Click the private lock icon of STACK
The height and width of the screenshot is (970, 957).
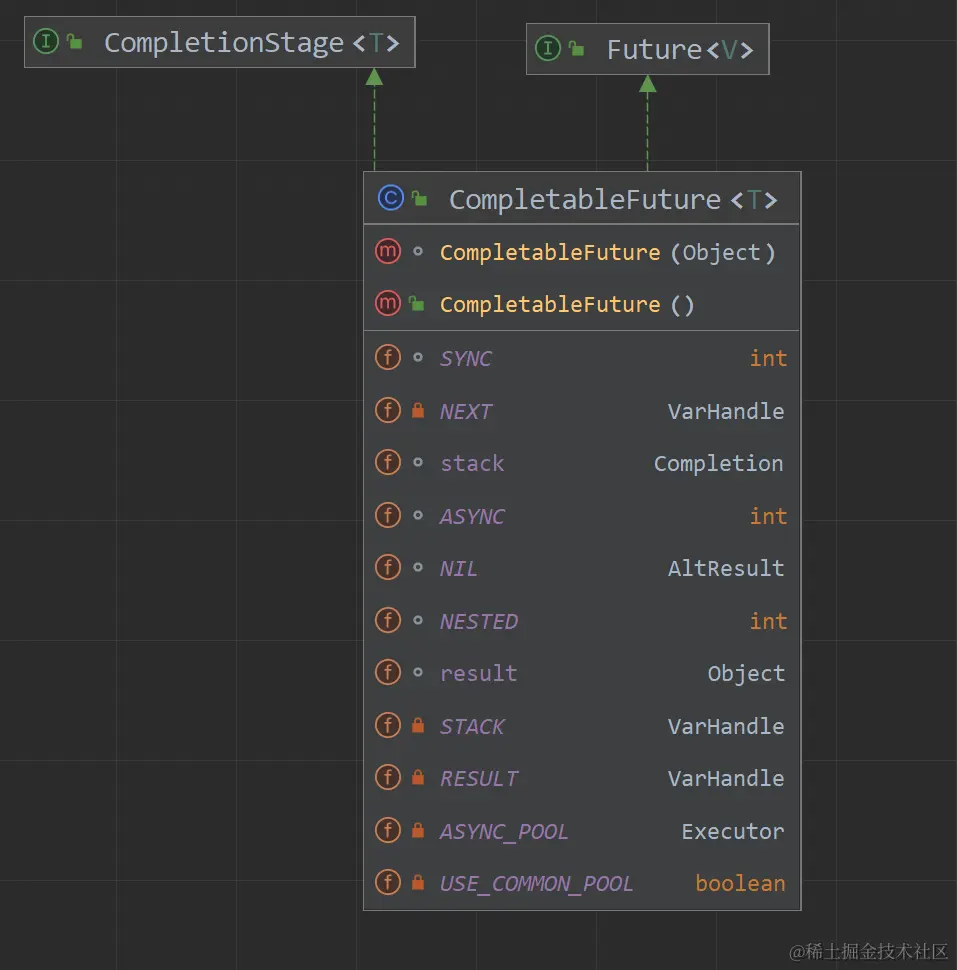(418, 724)
